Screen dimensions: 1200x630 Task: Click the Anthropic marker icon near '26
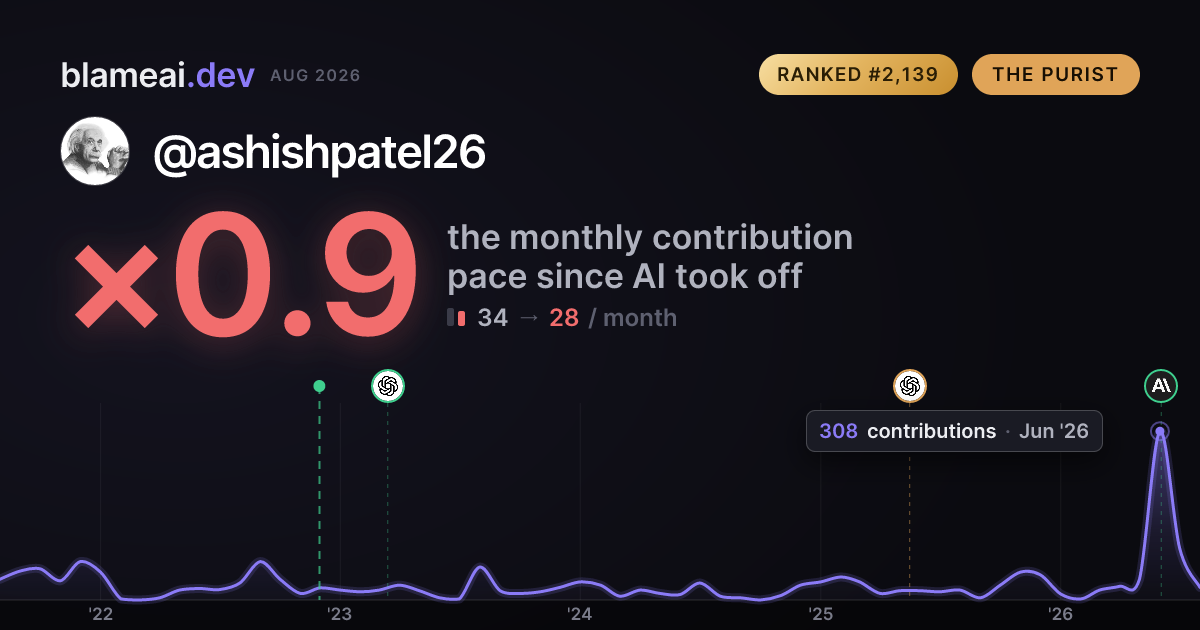point(1161,386)
